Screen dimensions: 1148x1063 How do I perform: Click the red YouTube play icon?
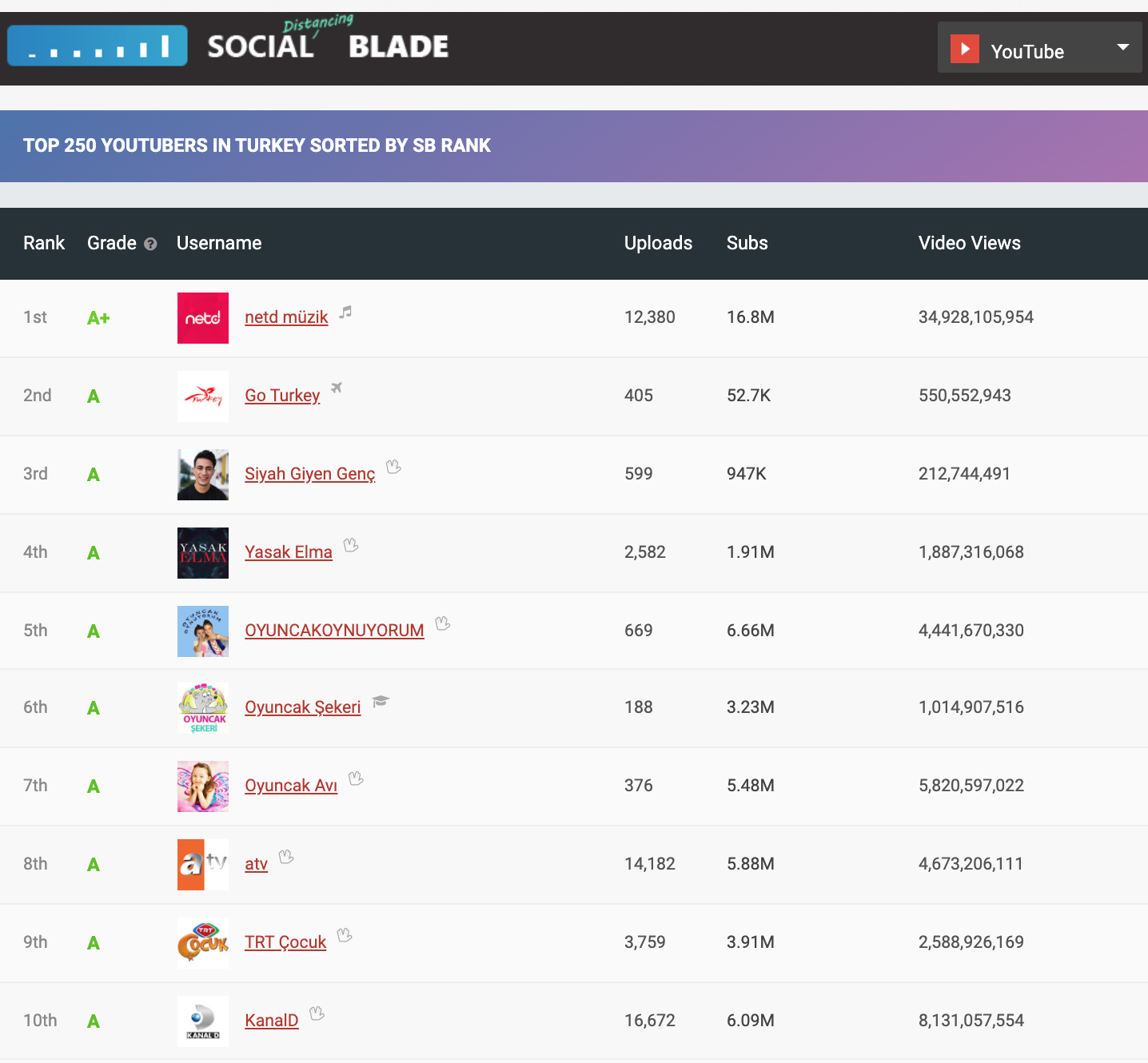965,49
